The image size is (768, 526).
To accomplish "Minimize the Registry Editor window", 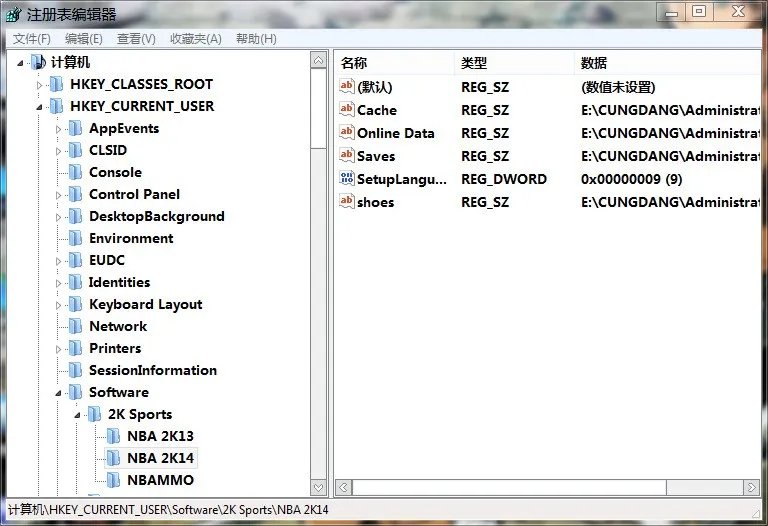I will pyautogui.click(x=671, y=12).
